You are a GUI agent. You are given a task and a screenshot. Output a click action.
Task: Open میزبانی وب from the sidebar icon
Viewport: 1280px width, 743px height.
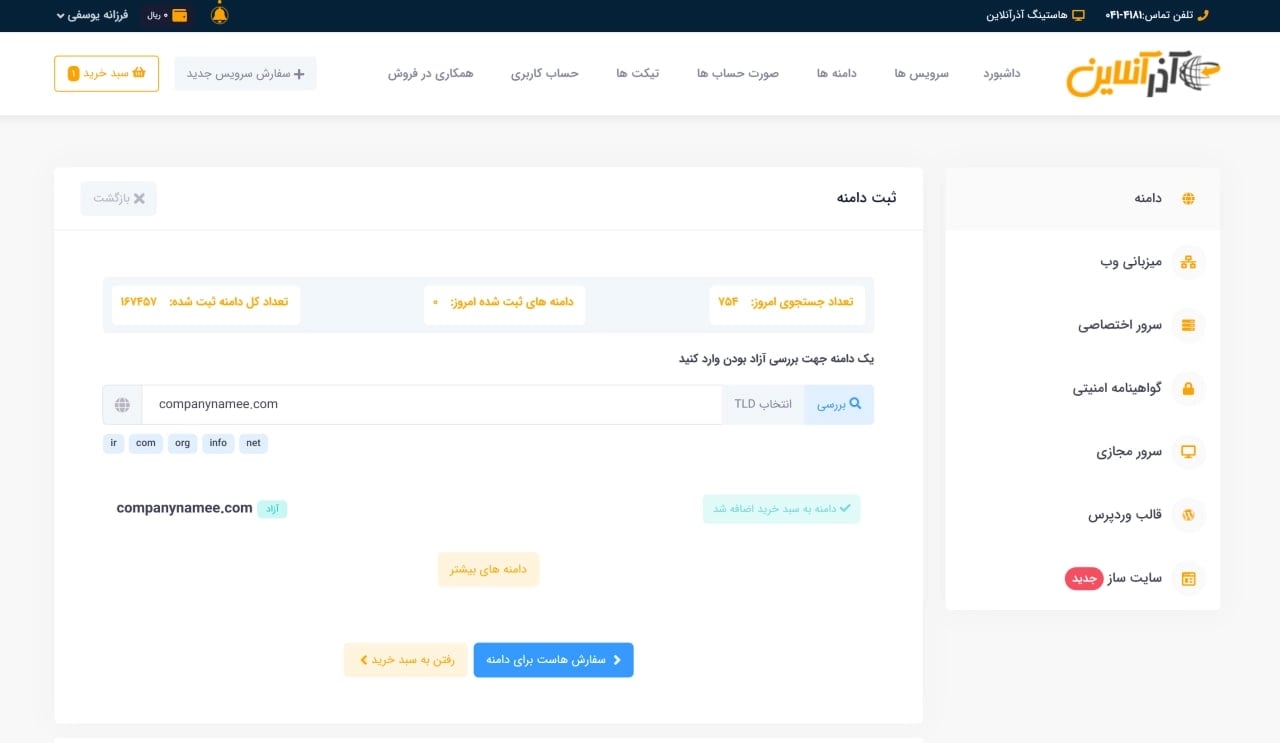point(1188,262)
